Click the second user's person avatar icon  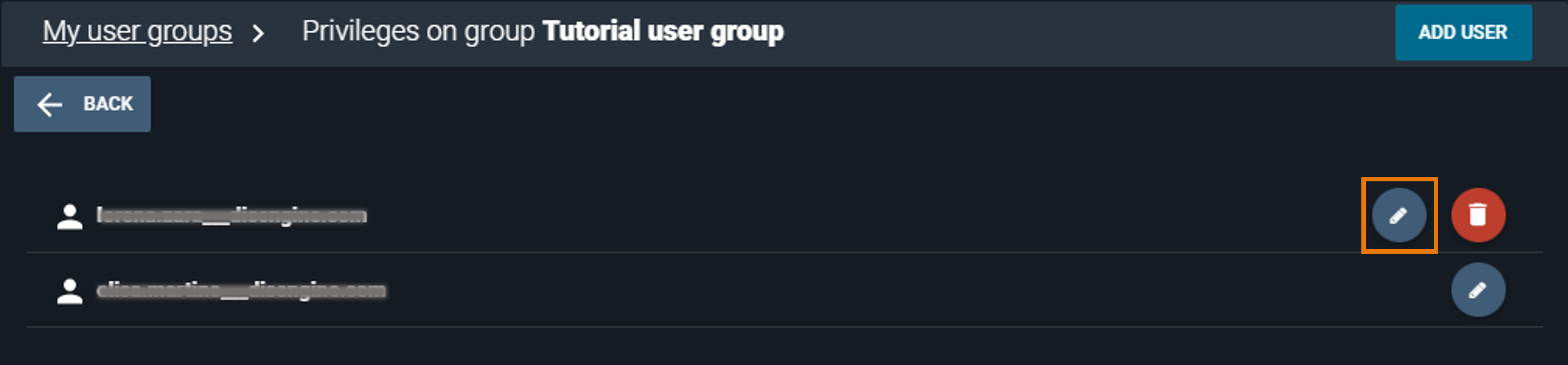point(69,291)
